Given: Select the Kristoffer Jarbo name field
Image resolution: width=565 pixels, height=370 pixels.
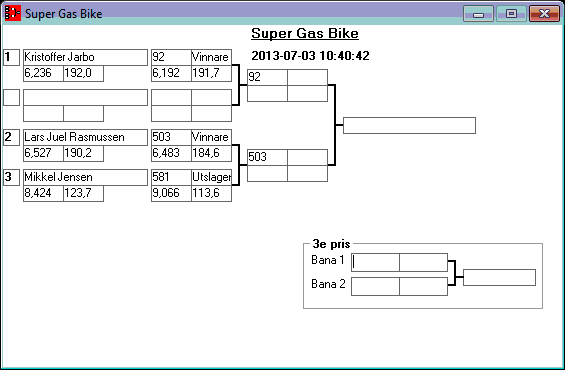Looking at the screenshot, I should click(85, 57).
